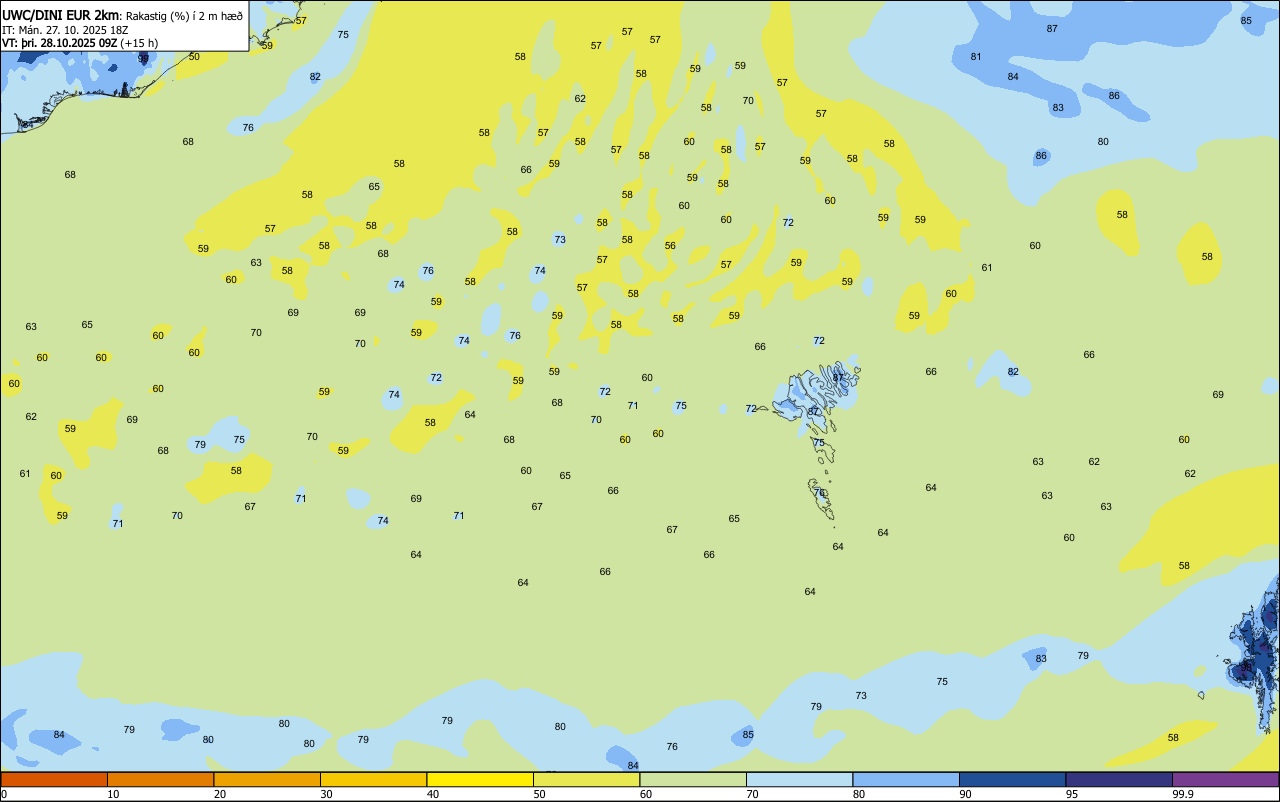Select the navy 95–99.9 legend swatch

[x=1119, y=779]
